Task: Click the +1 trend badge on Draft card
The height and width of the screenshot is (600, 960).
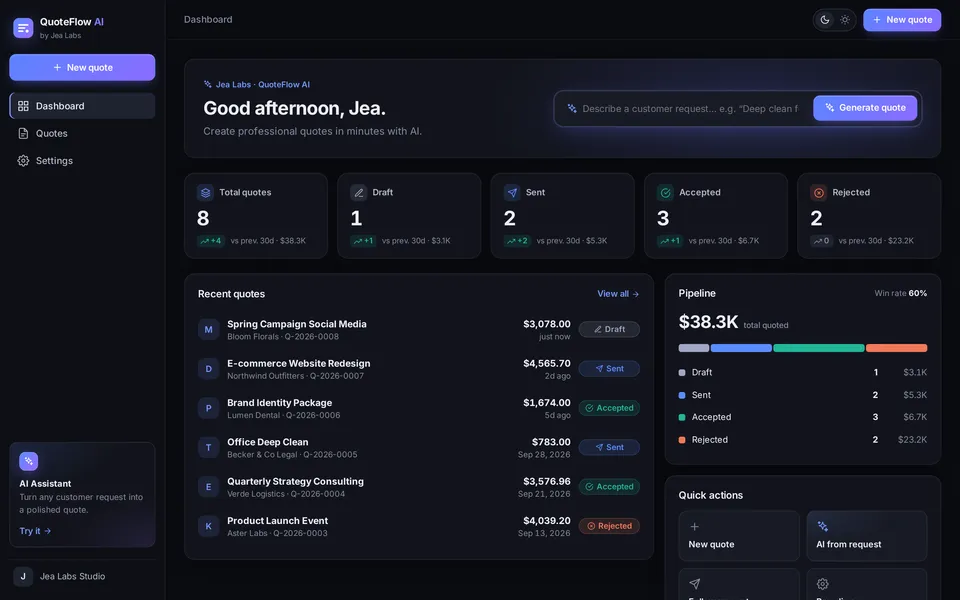Action: 363,241
